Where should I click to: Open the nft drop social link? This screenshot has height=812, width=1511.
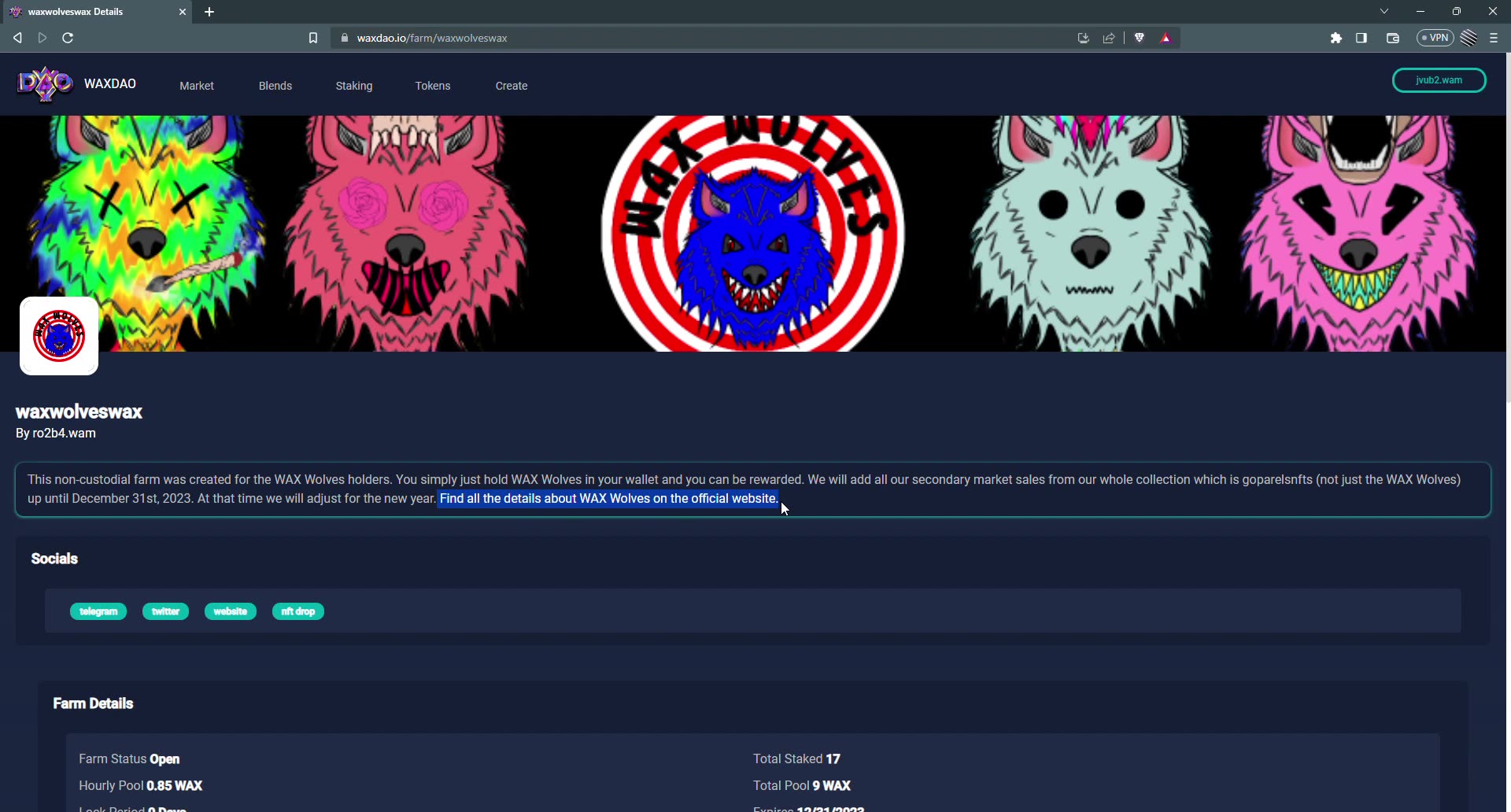[x=298, y=611]
